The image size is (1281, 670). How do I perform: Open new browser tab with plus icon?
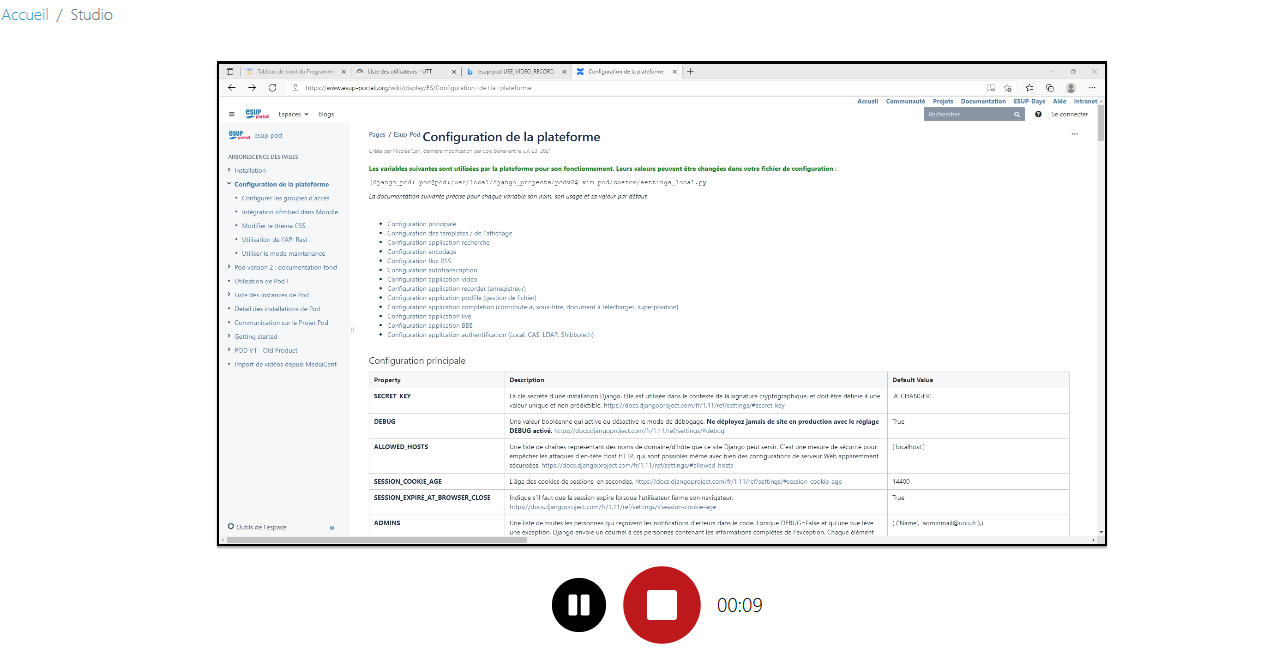(690, 72)
